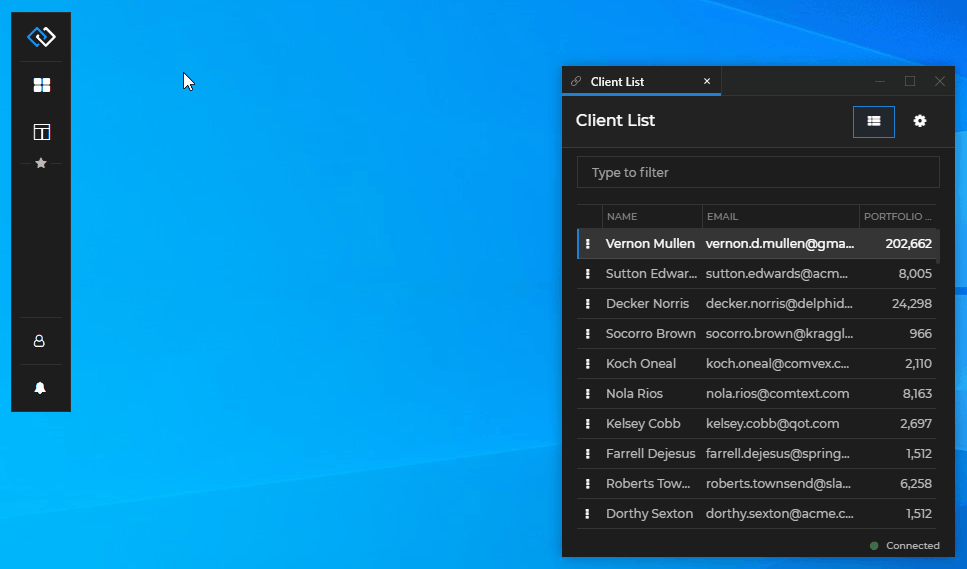Open the notifications bell icon
Screen dimensions: 967x569
coord(40,388)
